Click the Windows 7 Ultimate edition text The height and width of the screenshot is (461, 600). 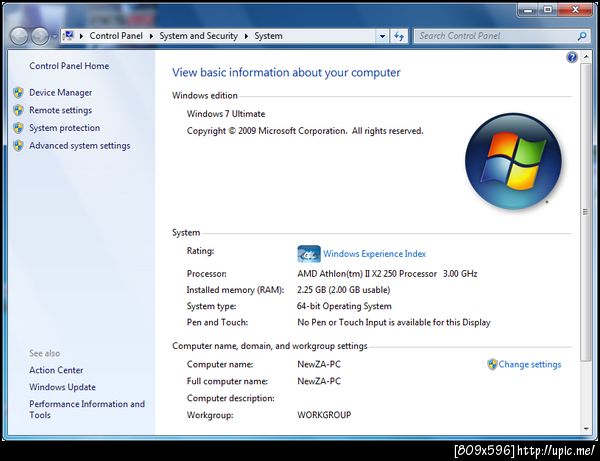pos(226,114)
